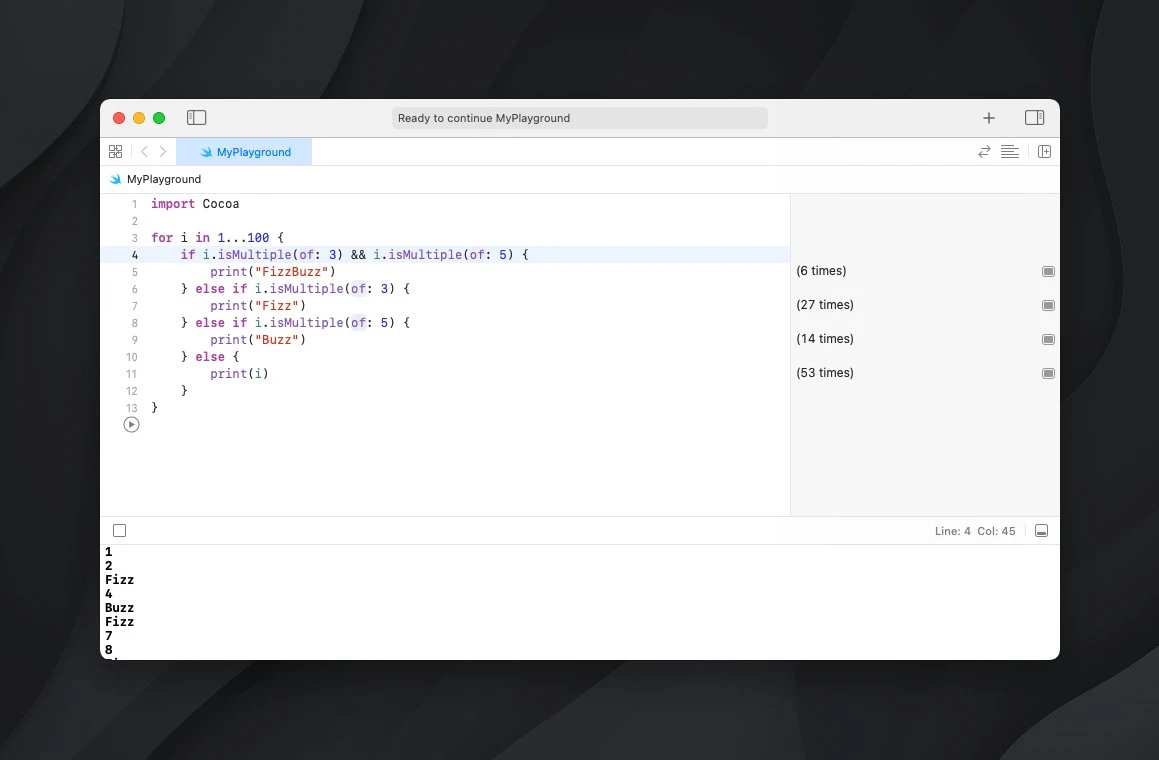Open the related items grid menu
Screen dimensions: 1159x760
[x=116, y=152]
